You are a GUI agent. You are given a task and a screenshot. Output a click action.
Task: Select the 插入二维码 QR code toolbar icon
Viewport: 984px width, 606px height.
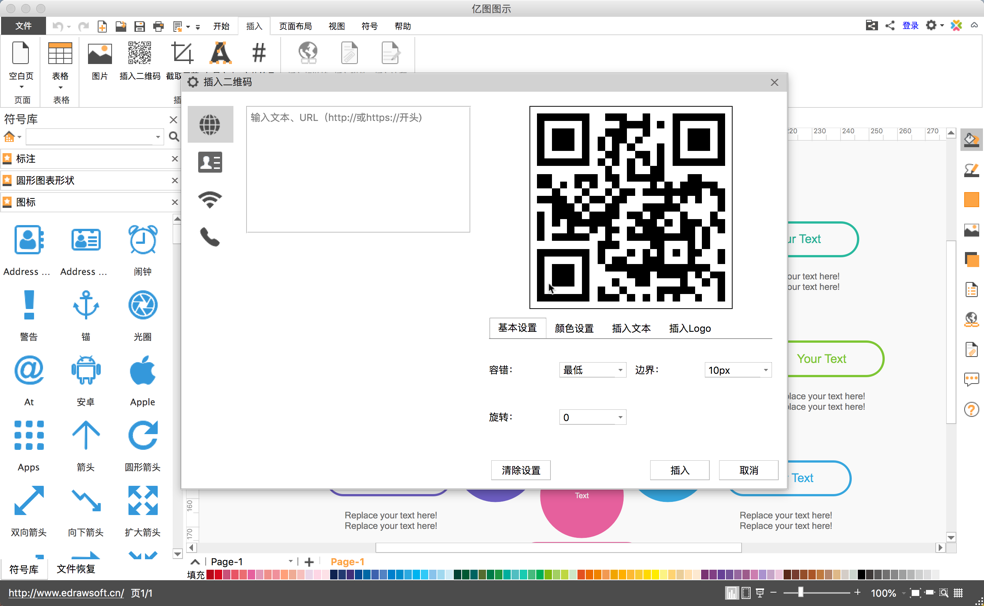tap(139, 55)
